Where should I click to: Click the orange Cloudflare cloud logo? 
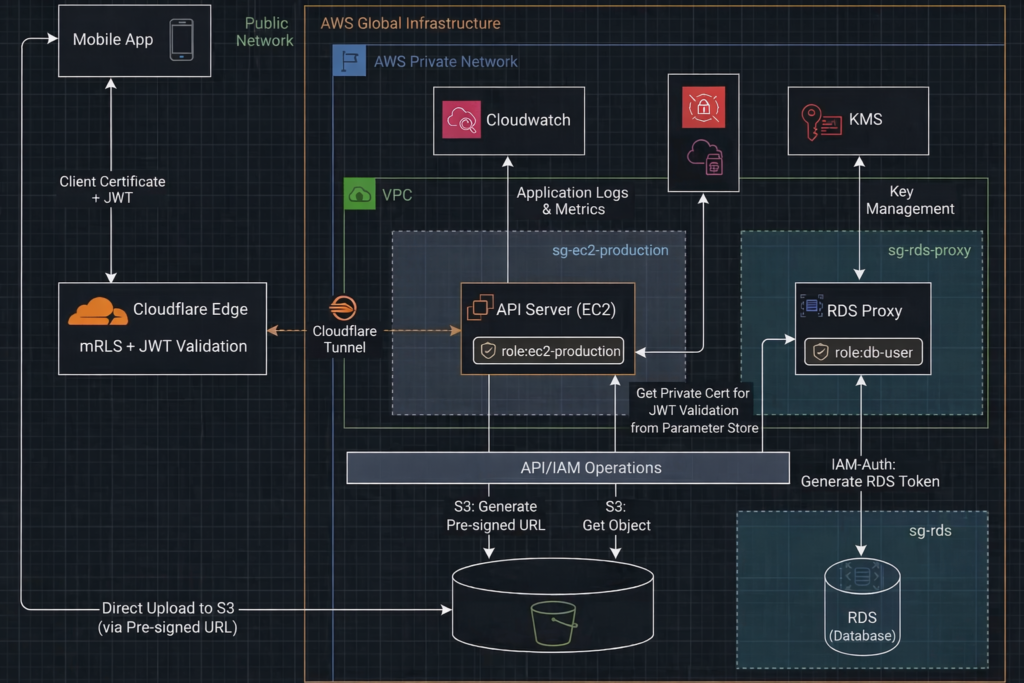click(97, 311)
